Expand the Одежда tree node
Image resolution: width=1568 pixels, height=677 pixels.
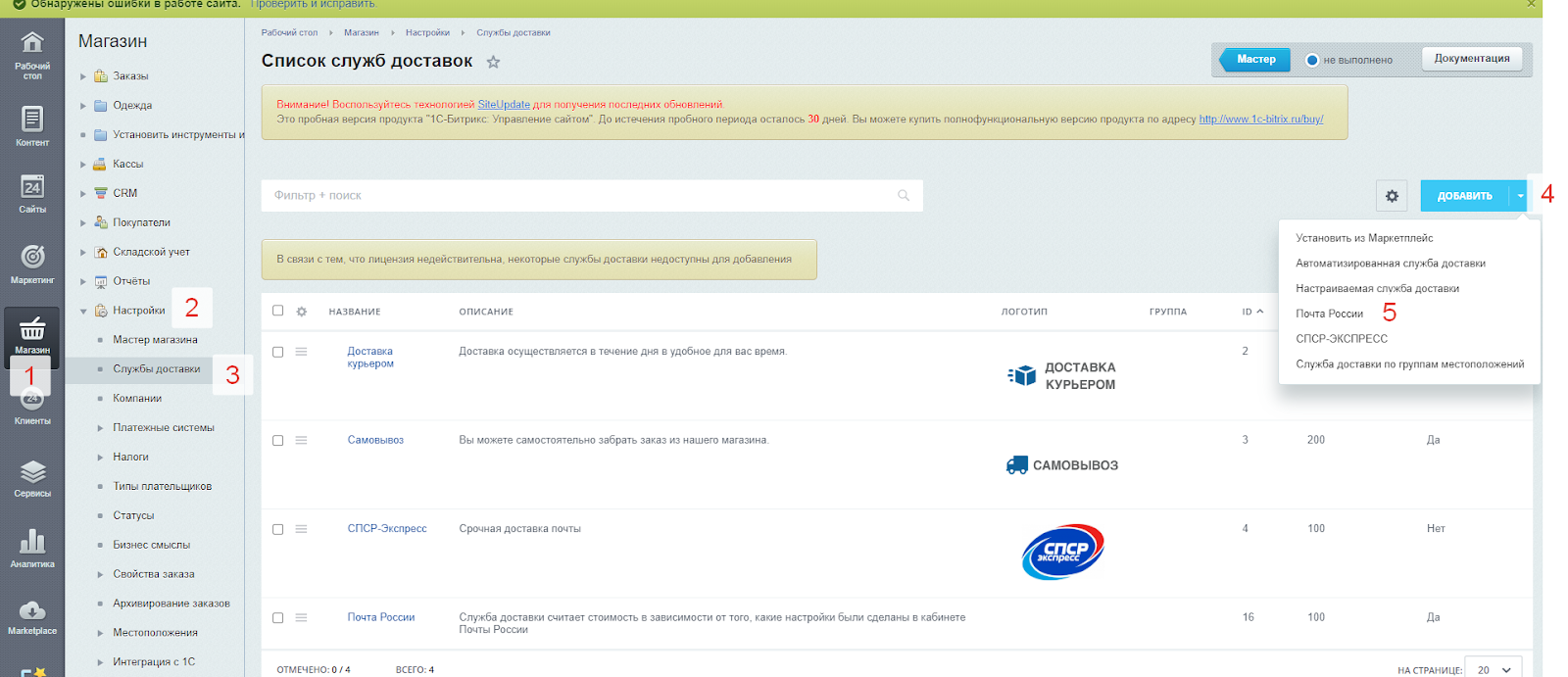click(83, 106)
